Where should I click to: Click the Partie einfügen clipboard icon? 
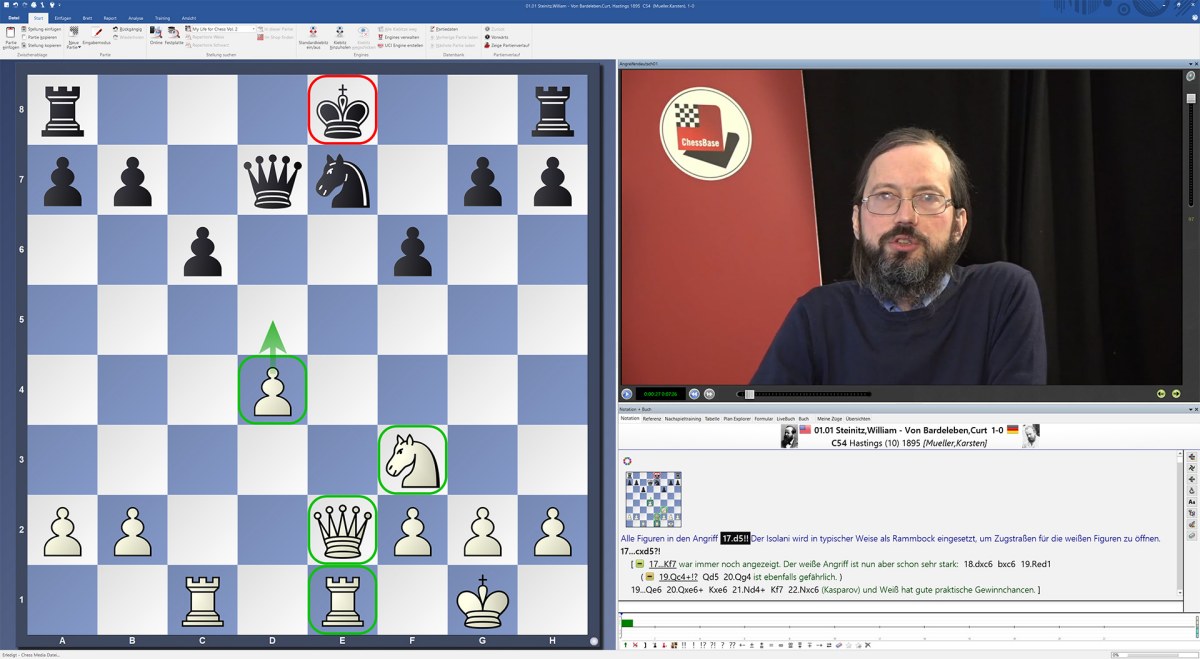pos(11,34)
